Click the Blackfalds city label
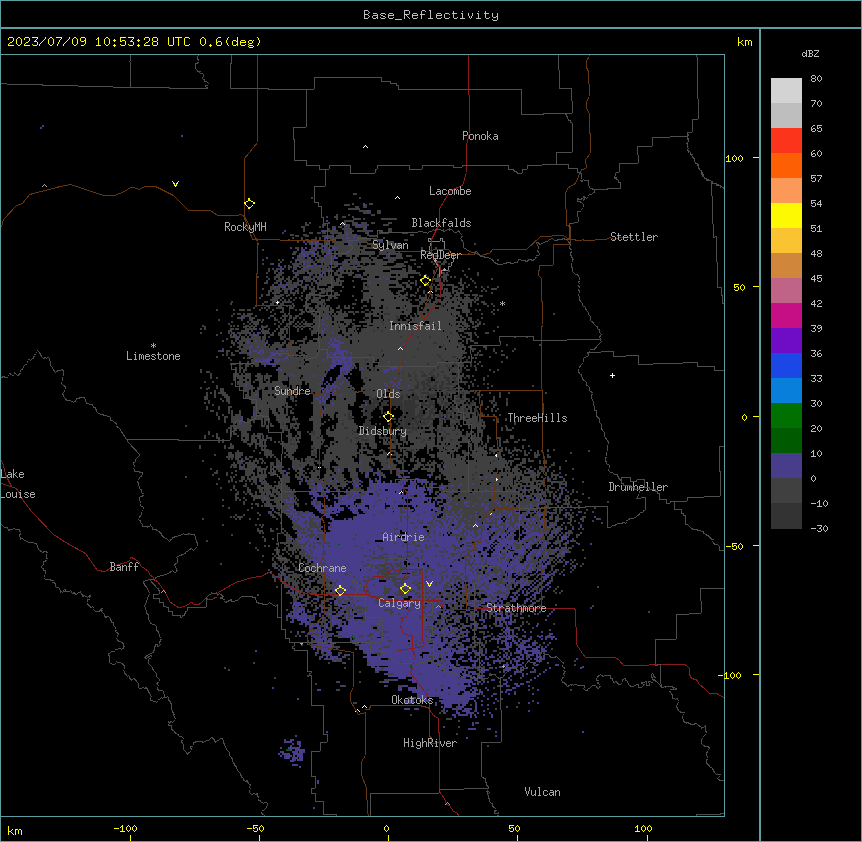The width and height of the screenshot is (862, 842). tap(441, 223)
